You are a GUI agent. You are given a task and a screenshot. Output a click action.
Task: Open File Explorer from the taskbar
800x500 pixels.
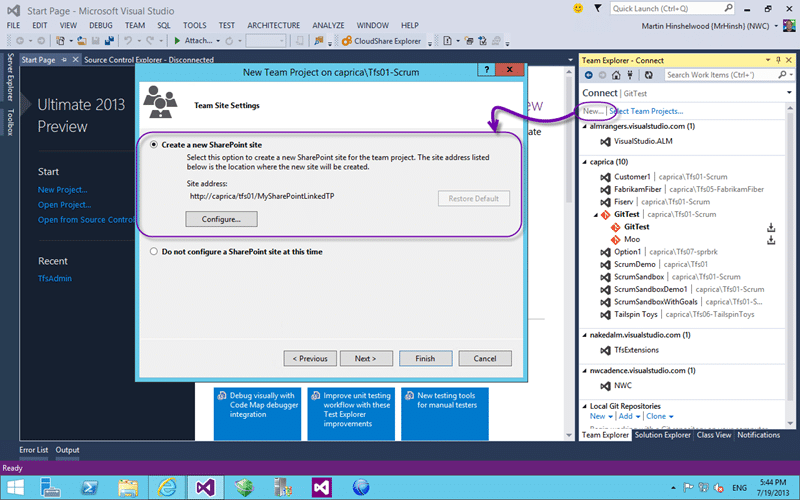(128, 487)
